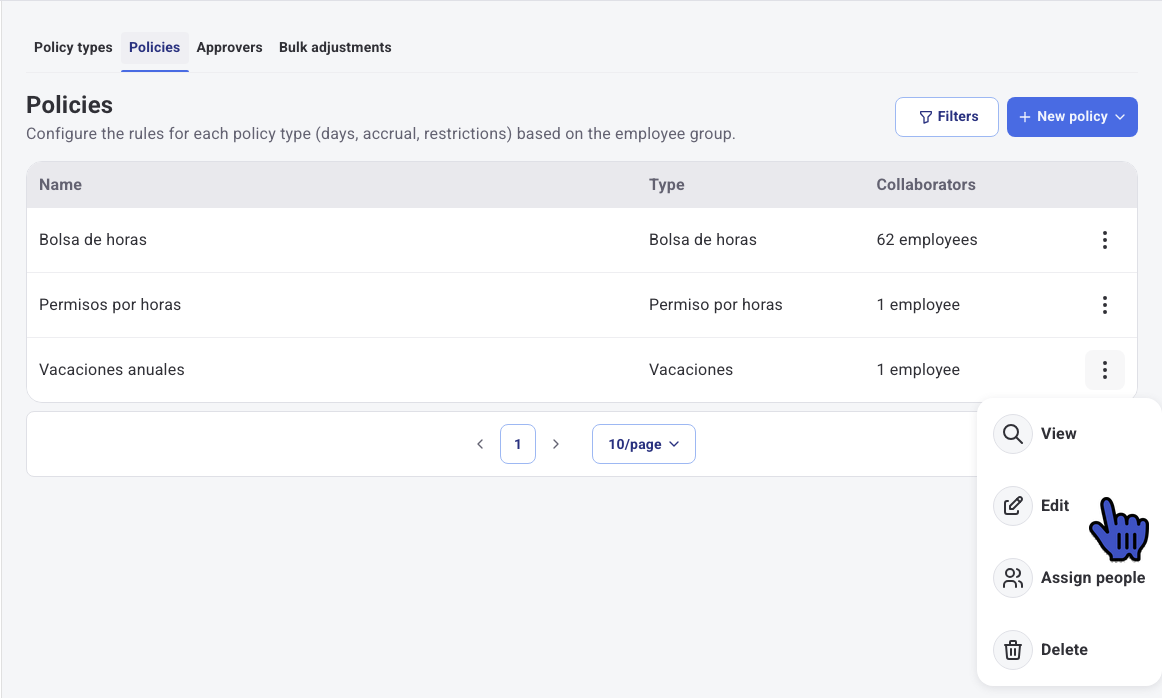Go to next page arrow

tap(556, 445)
